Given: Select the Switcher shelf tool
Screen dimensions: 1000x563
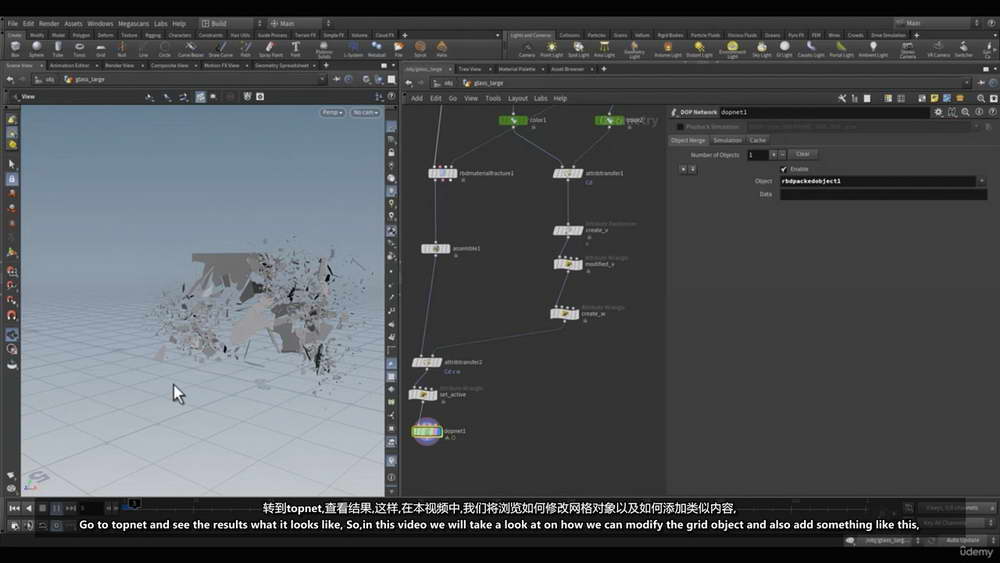Looking at the screenshot, I should point(964,49).
